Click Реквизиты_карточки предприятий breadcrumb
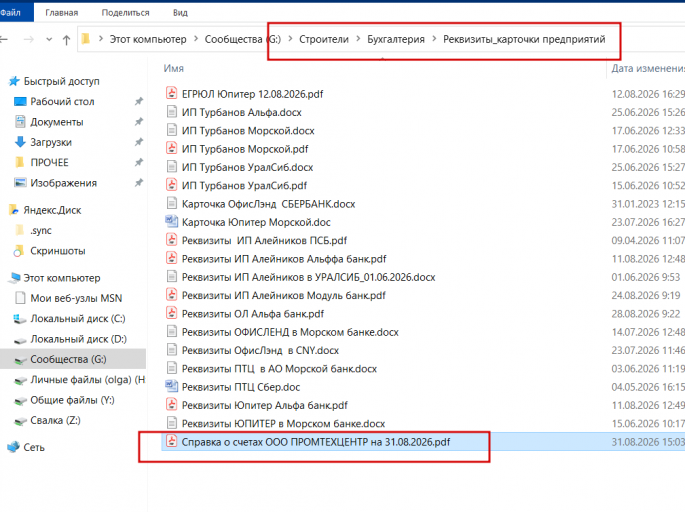The image size is (685, 512). 524,39
